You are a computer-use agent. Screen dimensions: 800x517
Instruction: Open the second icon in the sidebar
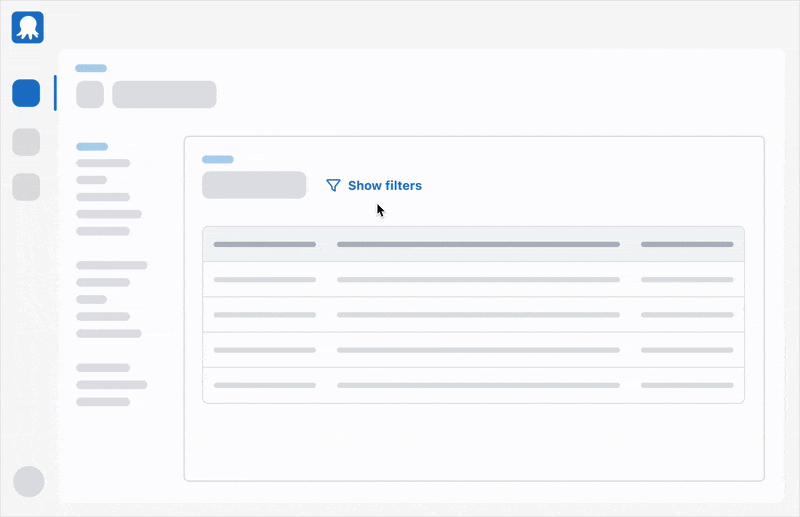[x=26, y=142]
